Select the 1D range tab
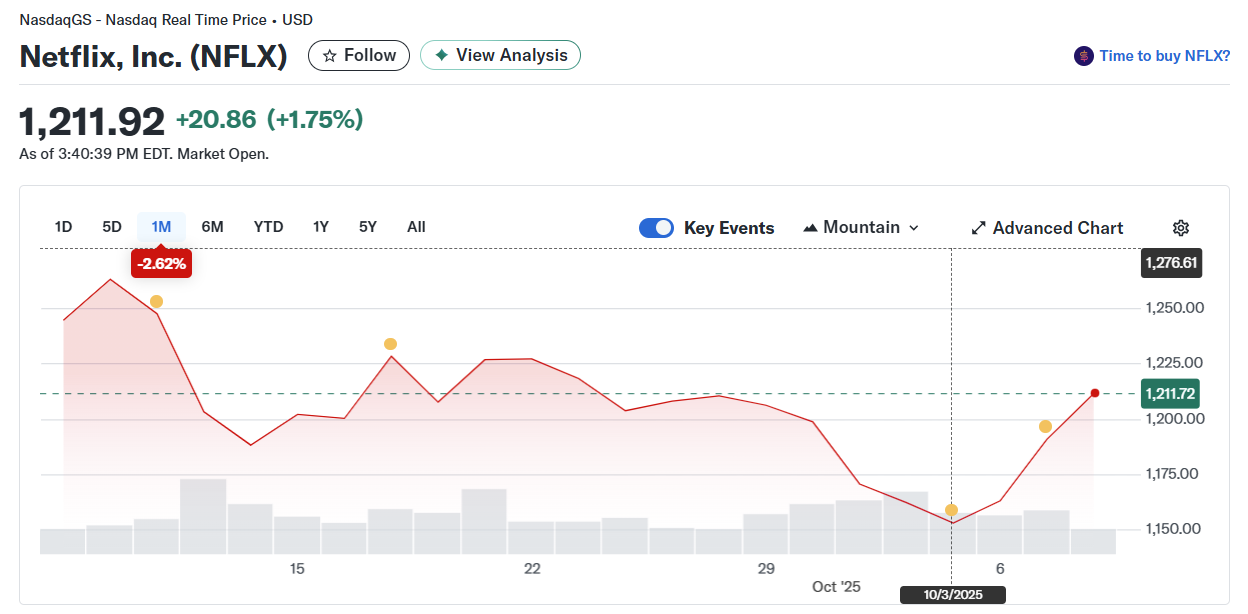Screen dimensions: 1248x614 (63, 227)
